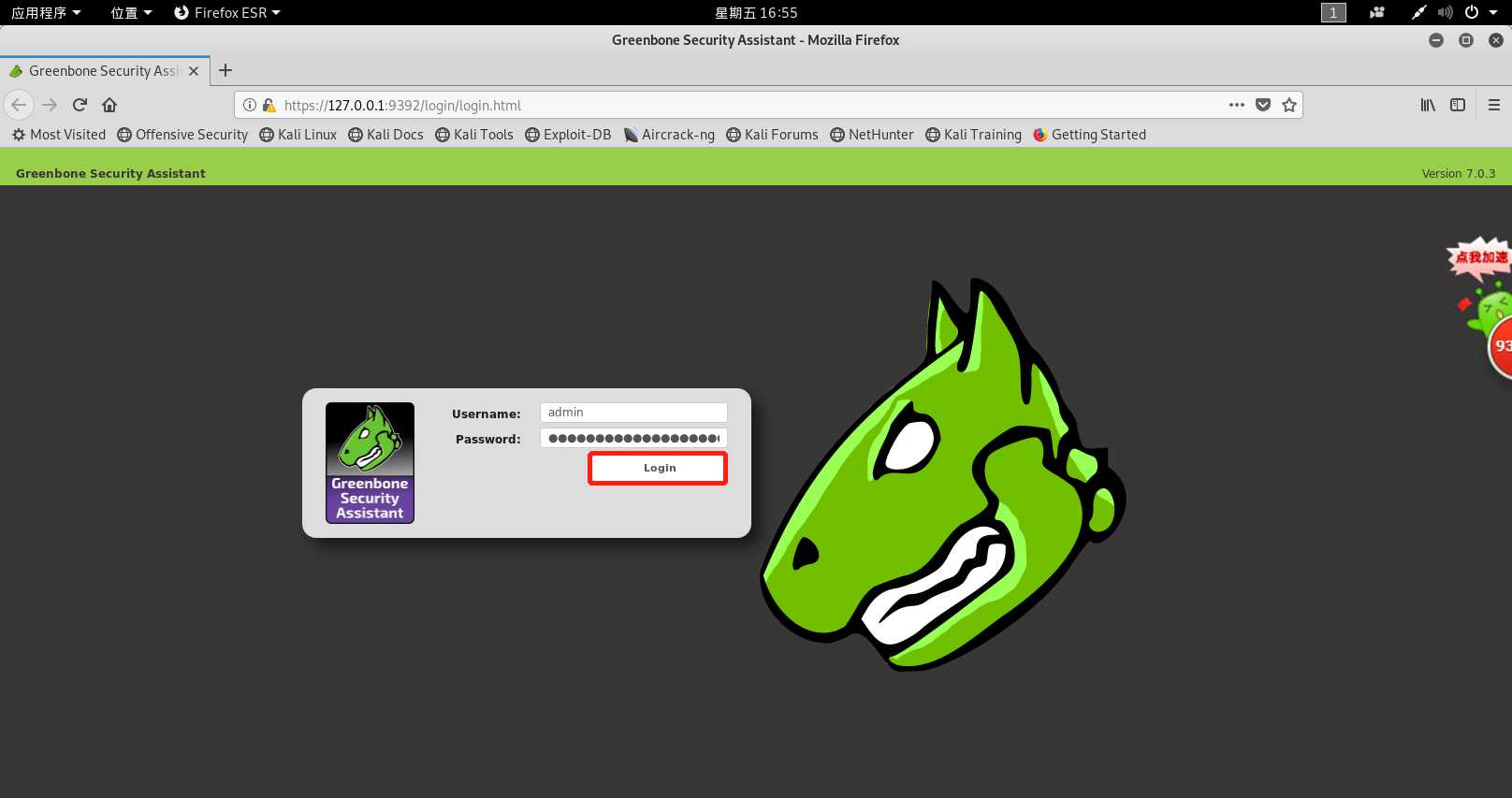Open the Kali Linux bookmark
1512x798 pixels.
coord(298,135)
